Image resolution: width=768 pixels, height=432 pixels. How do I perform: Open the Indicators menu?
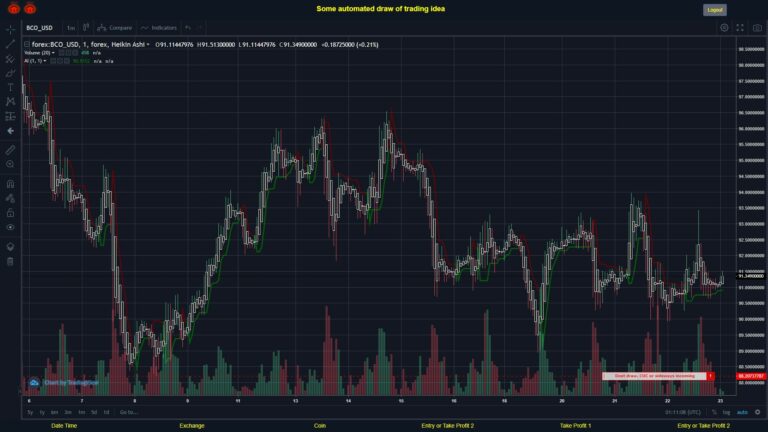(159, 28)
